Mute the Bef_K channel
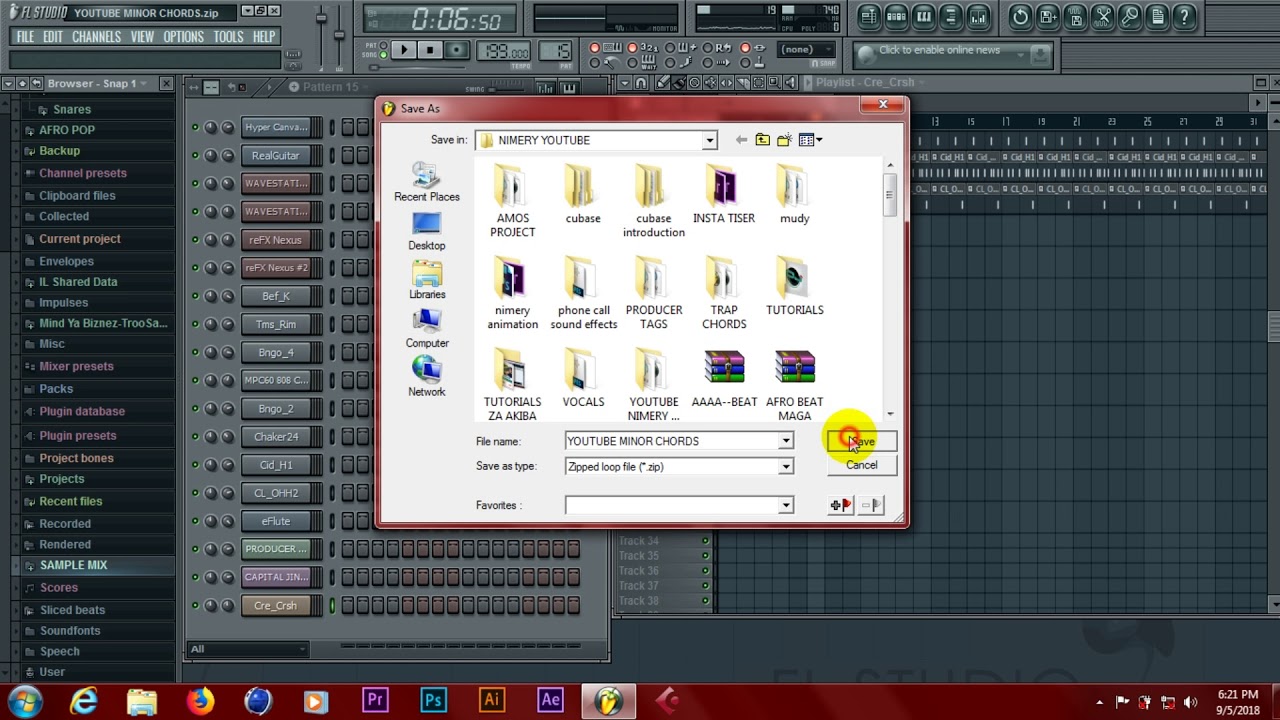Screen dimensions: 1280x720 click(195, 296)
